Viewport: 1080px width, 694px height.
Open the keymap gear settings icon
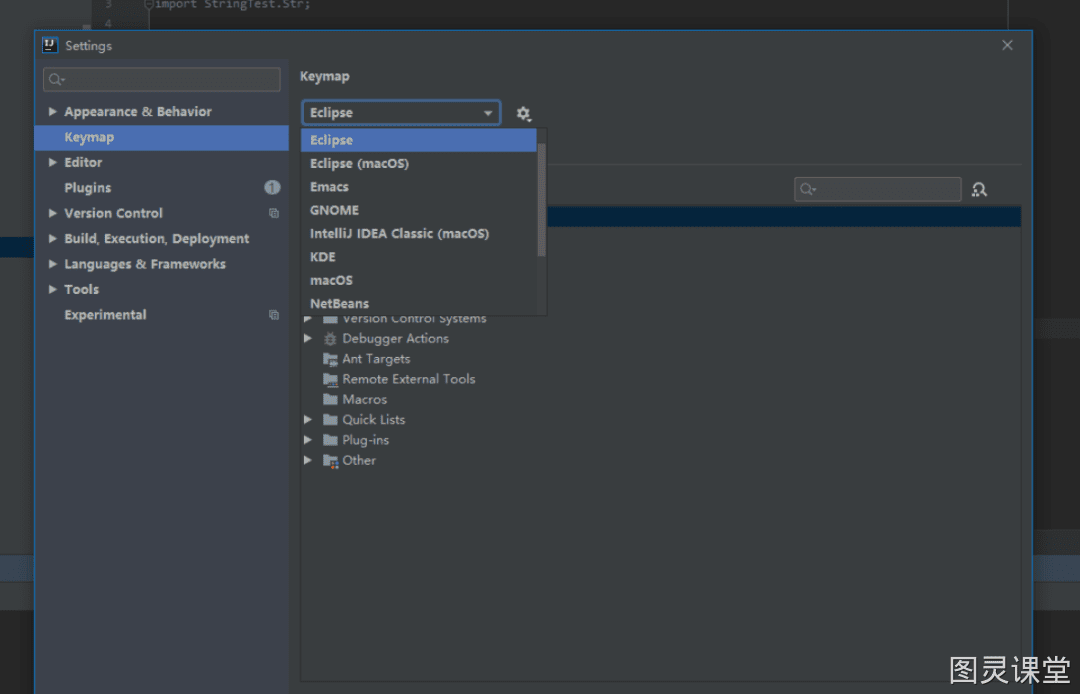point(523,114)
